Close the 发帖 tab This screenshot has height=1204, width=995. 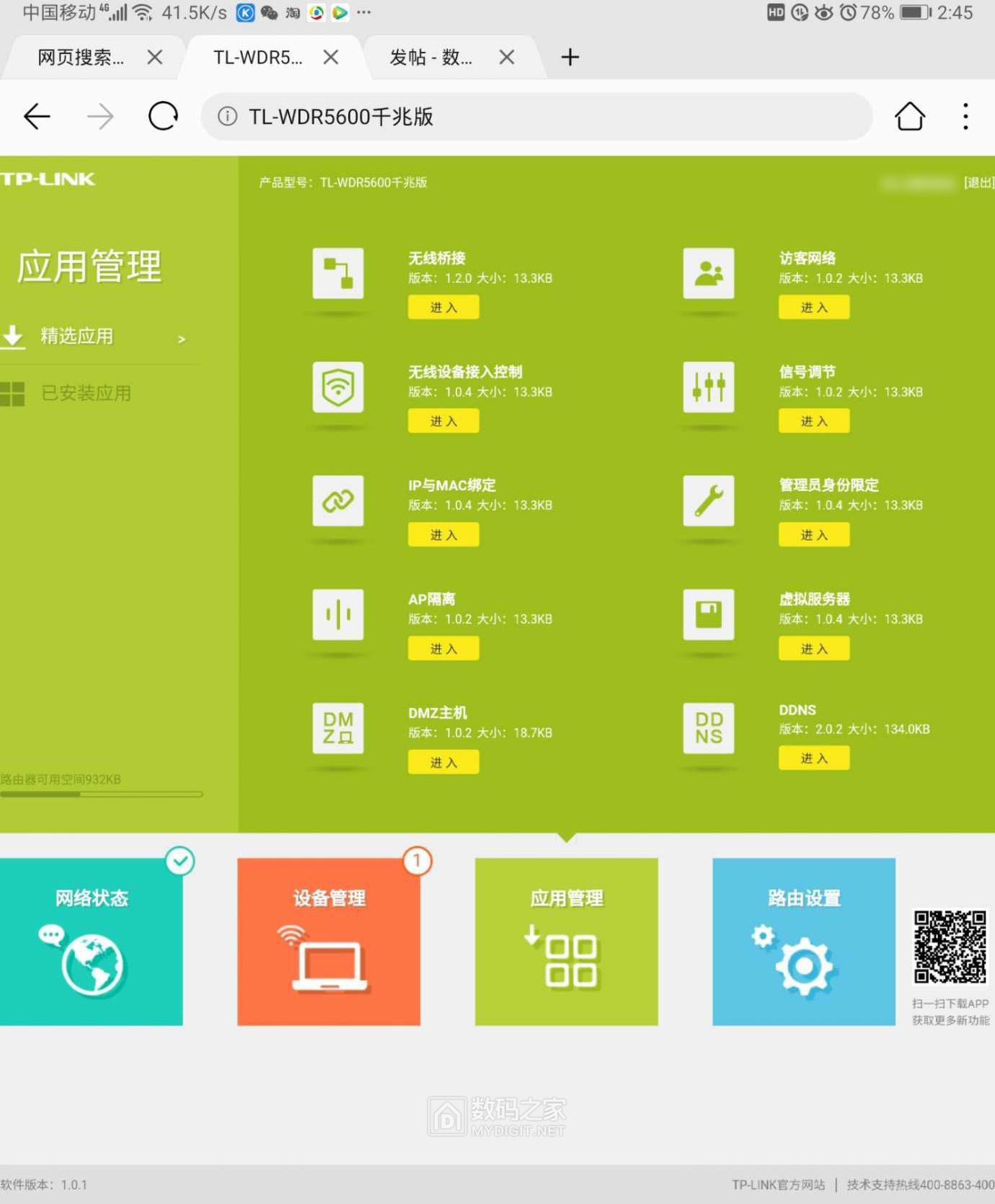507,57
